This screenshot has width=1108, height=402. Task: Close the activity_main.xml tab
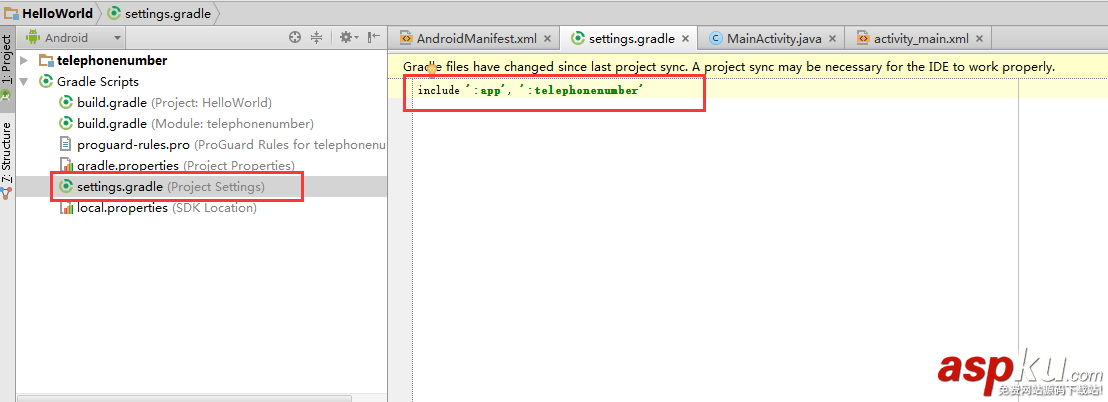981,39
